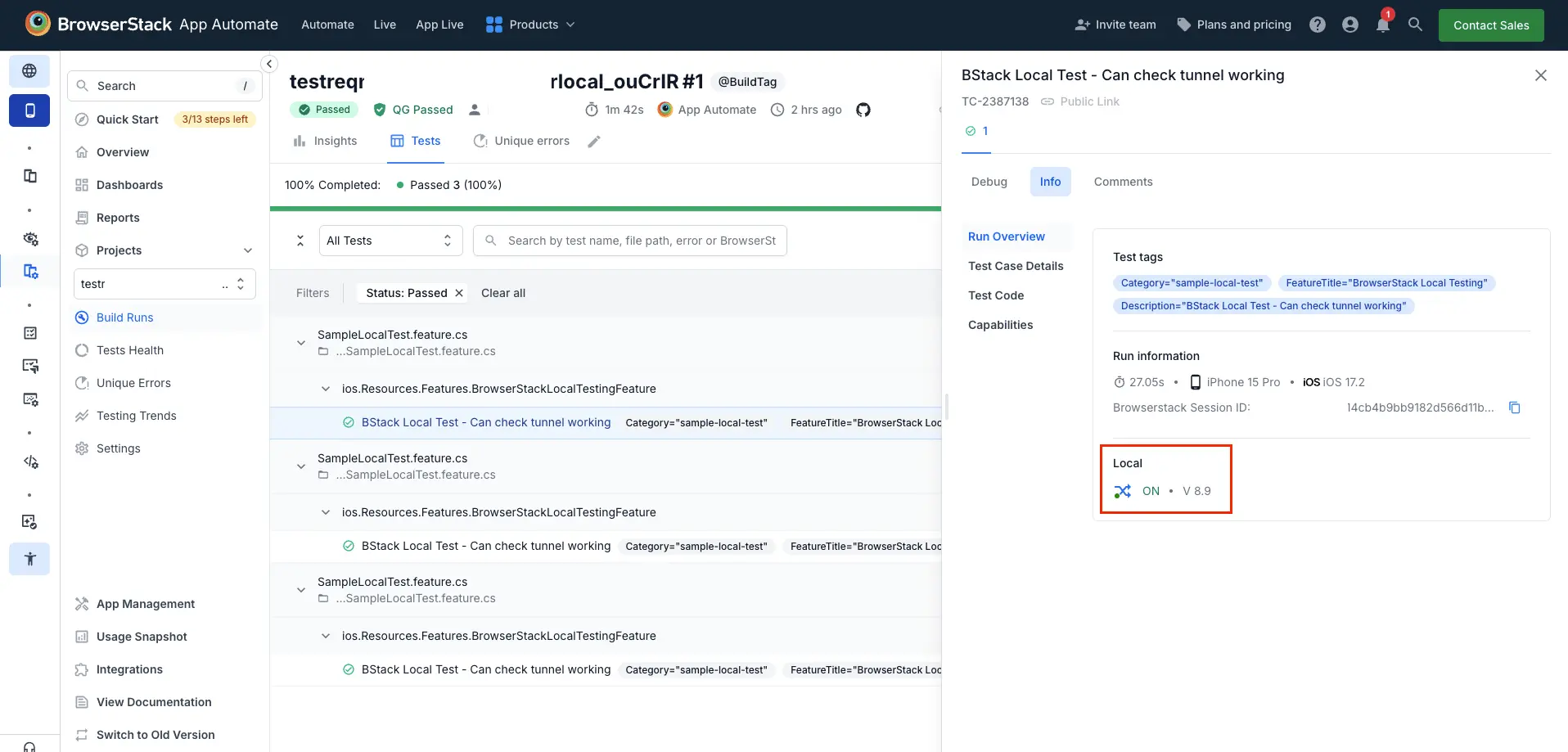Image resolution: width=1568 pixels, height=752 pixels.
Task: Remove the Status: Passed filter chip
Action: (x=459, y=293)
